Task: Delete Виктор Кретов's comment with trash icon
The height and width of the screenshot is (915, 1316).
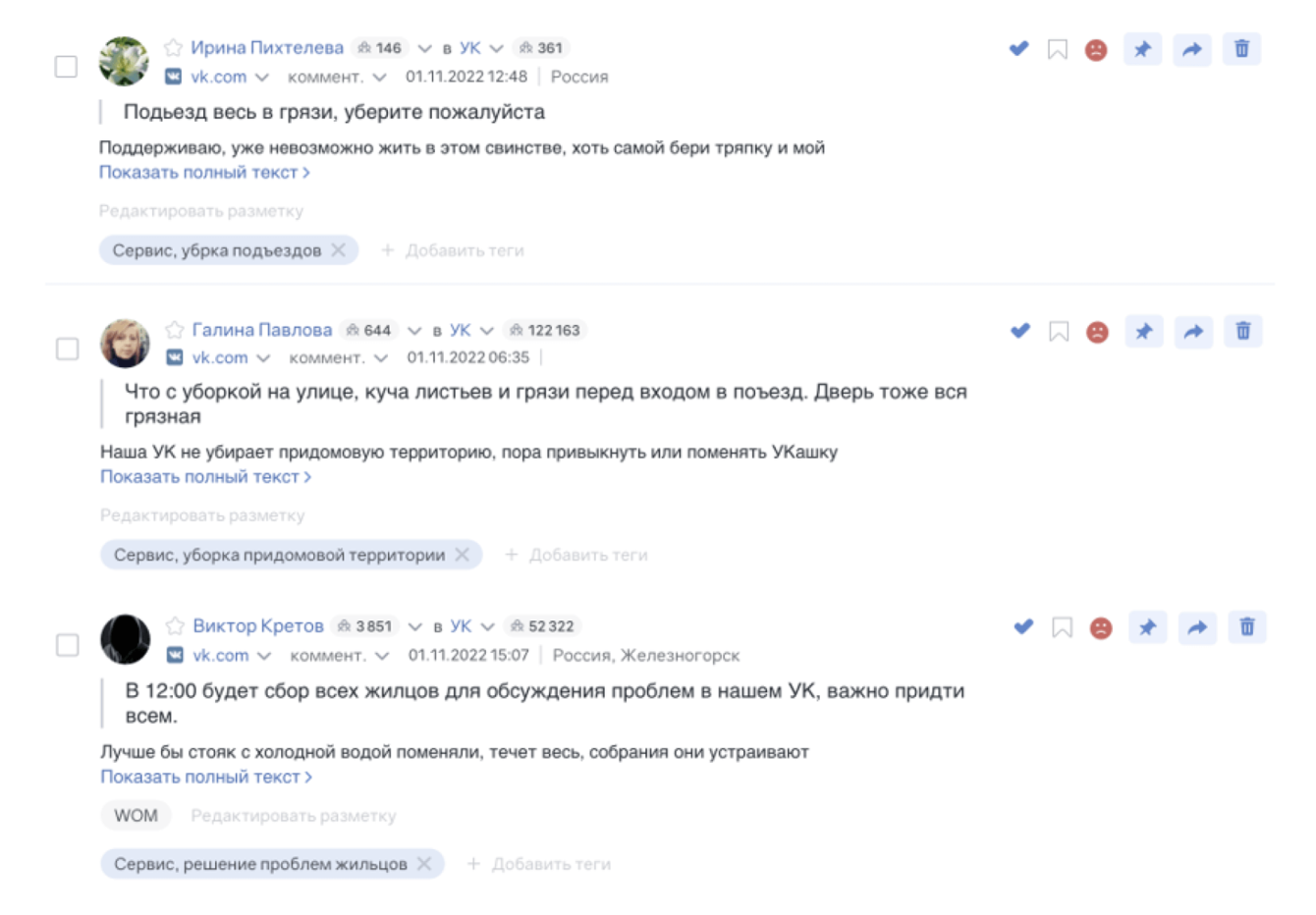Action: [1246, 627]
